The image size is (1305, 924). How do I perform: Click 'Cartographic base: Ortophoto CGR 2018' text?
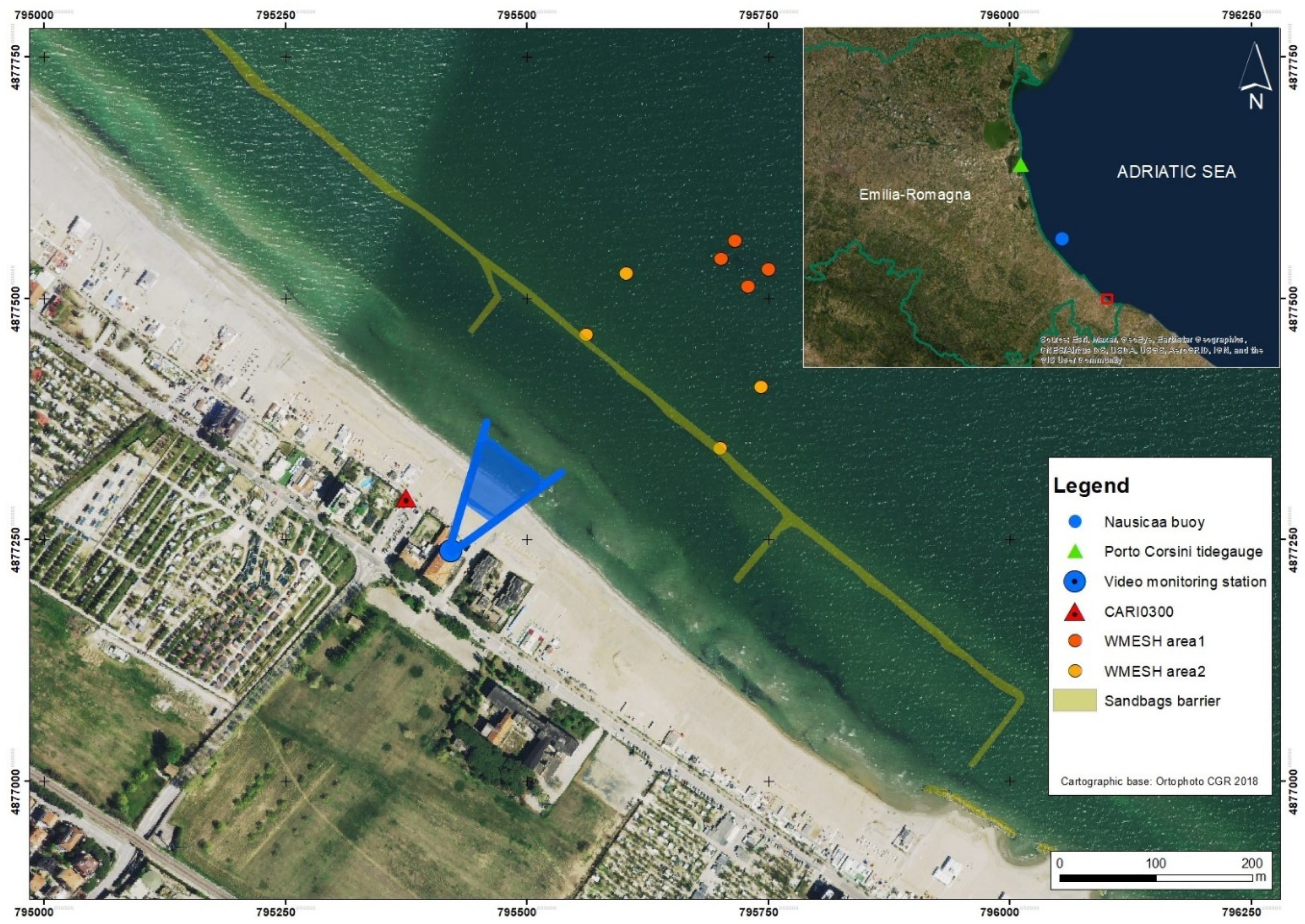coord(1159,781)
